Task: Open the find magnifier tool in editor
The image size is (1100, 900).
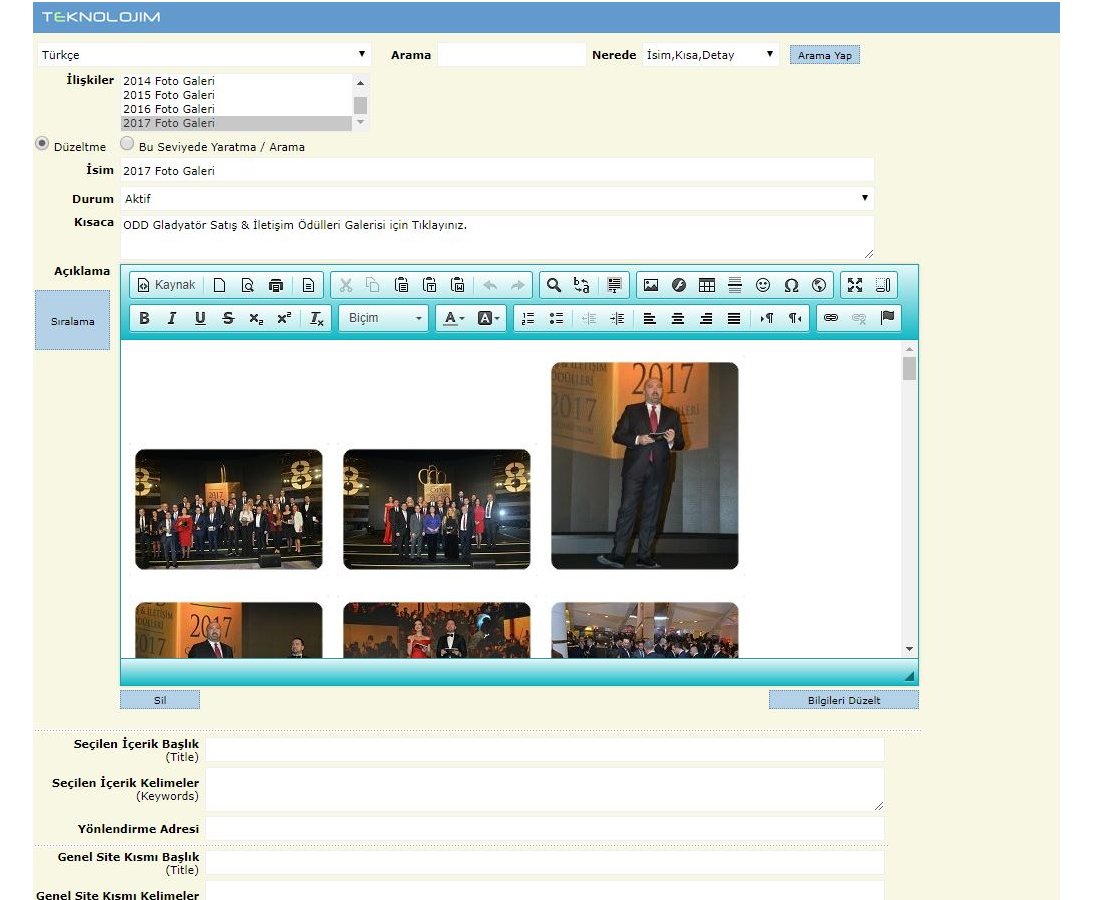Action: [x=553, y=285]
